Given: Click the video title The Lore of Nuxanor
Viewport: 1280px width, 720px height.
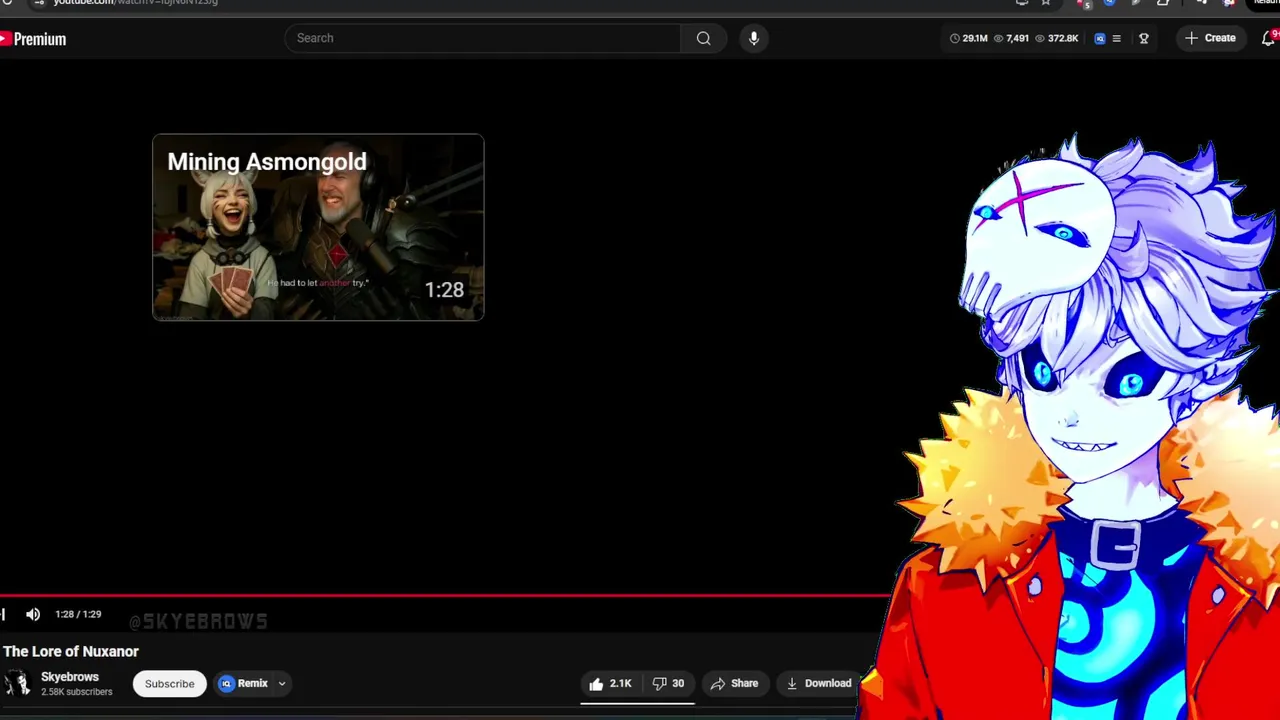Looking at the screenshot, I should [71, 651].
